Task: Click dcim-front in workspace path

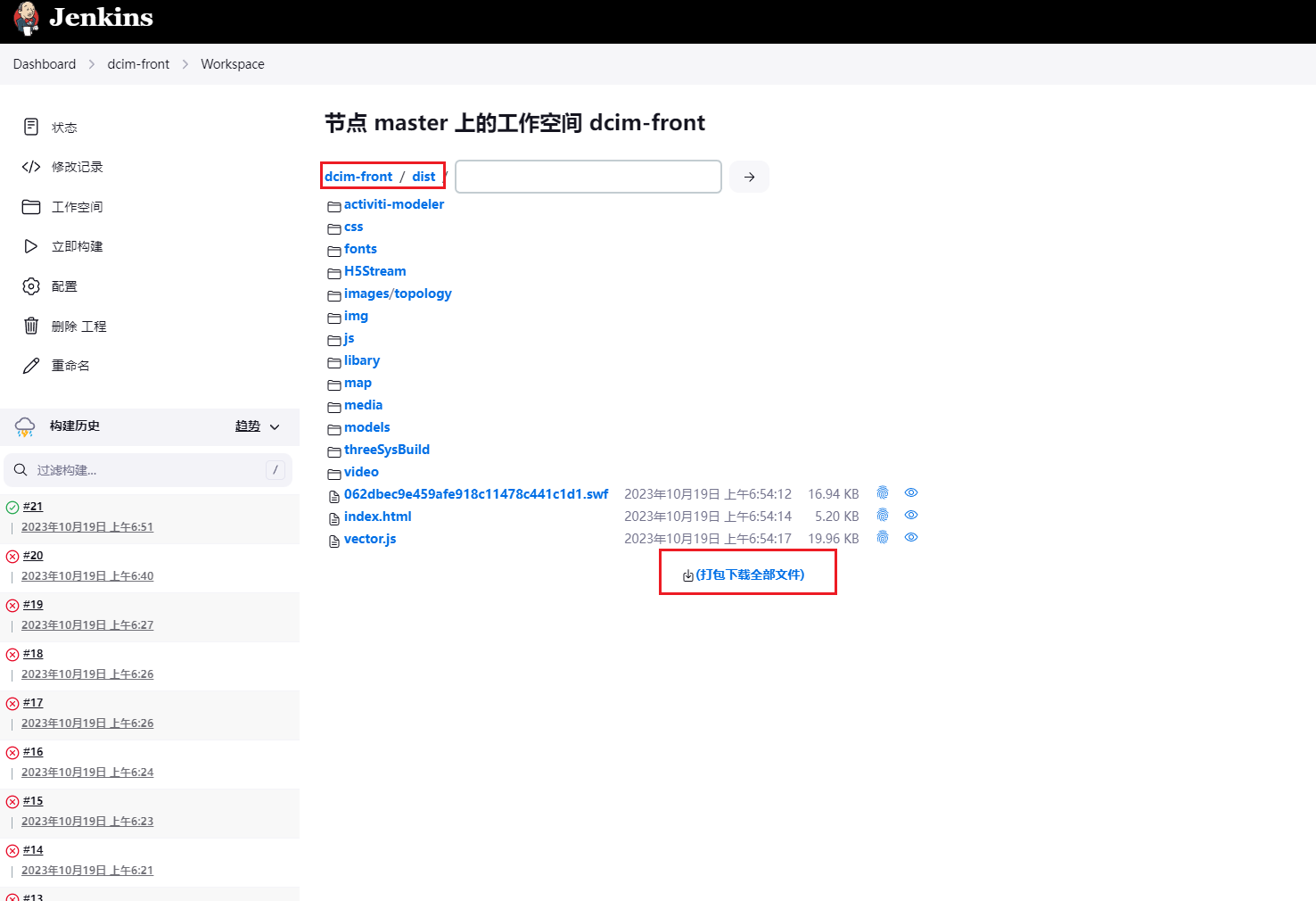Action: click(x=358, y=177)
